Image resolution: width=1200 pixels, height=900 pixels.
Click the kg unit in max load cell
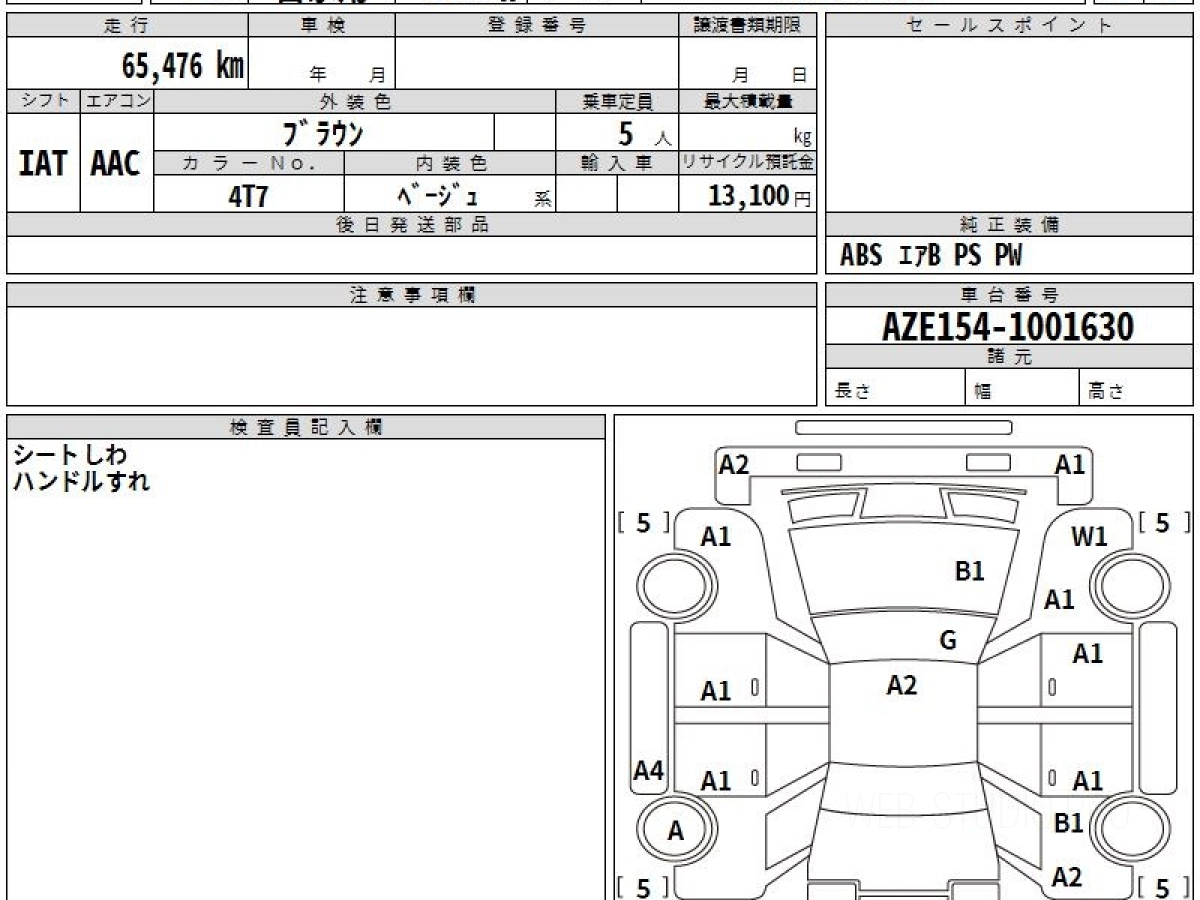802,138
